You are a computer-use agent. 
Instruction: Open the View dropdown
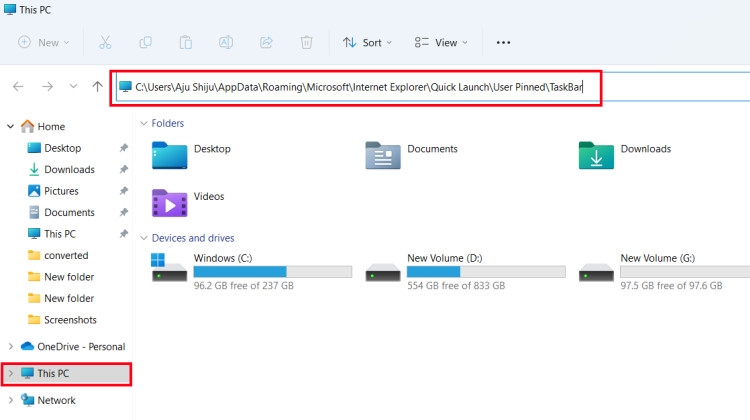(x=441, y=43)
